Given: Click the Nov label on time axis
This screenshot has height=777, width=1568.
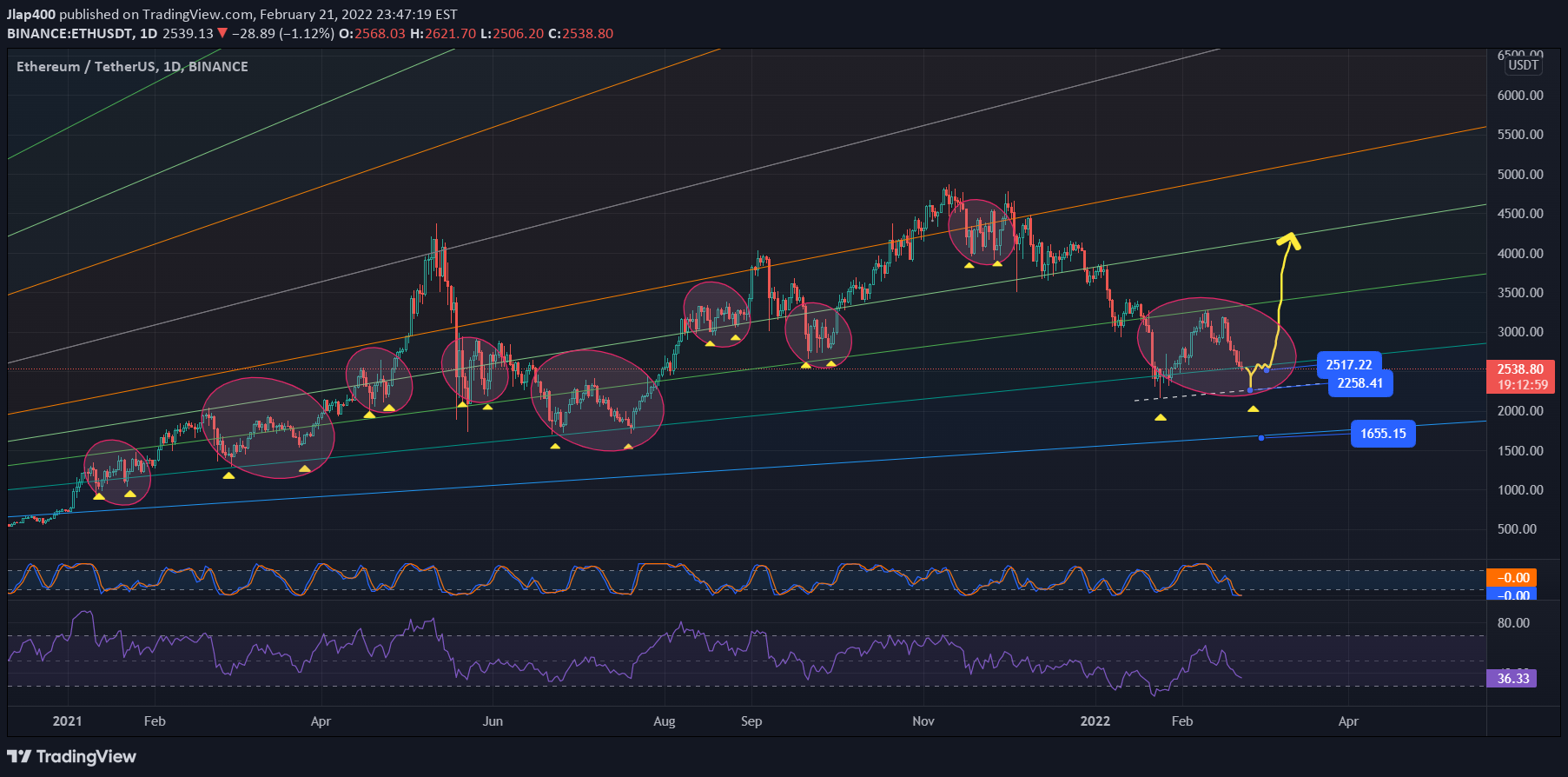Looking at the screenshot, I should (923, 721).
